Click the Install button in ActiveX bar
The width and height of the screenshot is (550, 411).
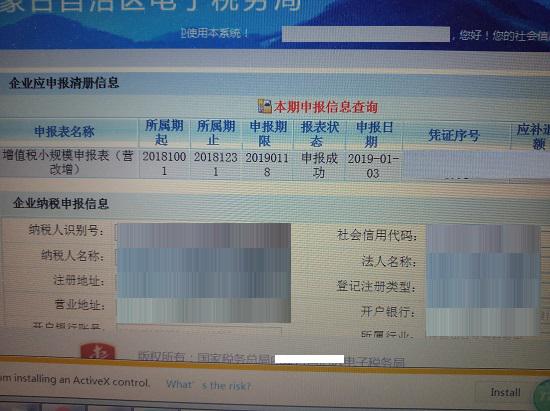[x=505, y=392]
